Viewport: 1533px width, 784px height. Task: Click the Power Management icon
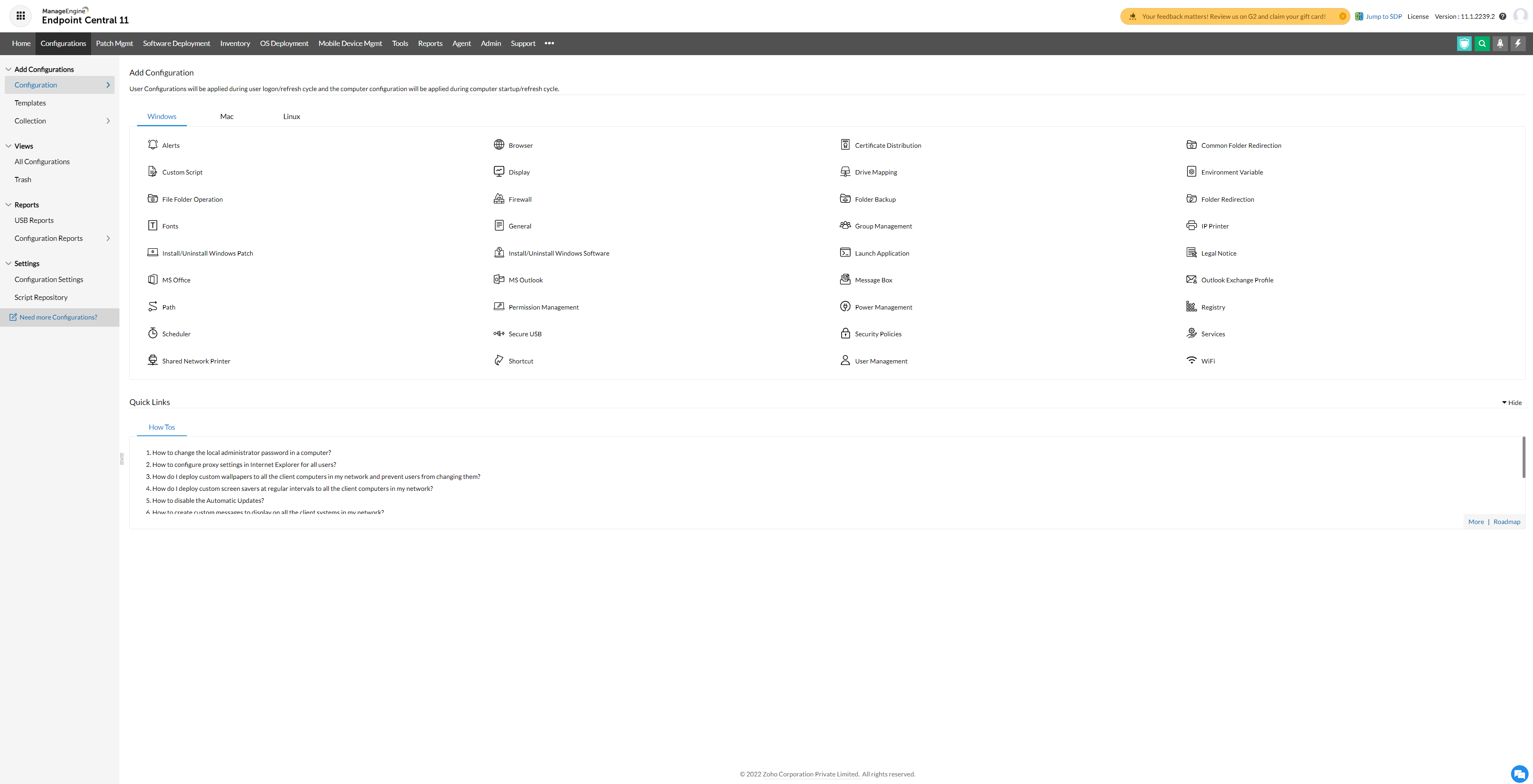tap(845, 307)
